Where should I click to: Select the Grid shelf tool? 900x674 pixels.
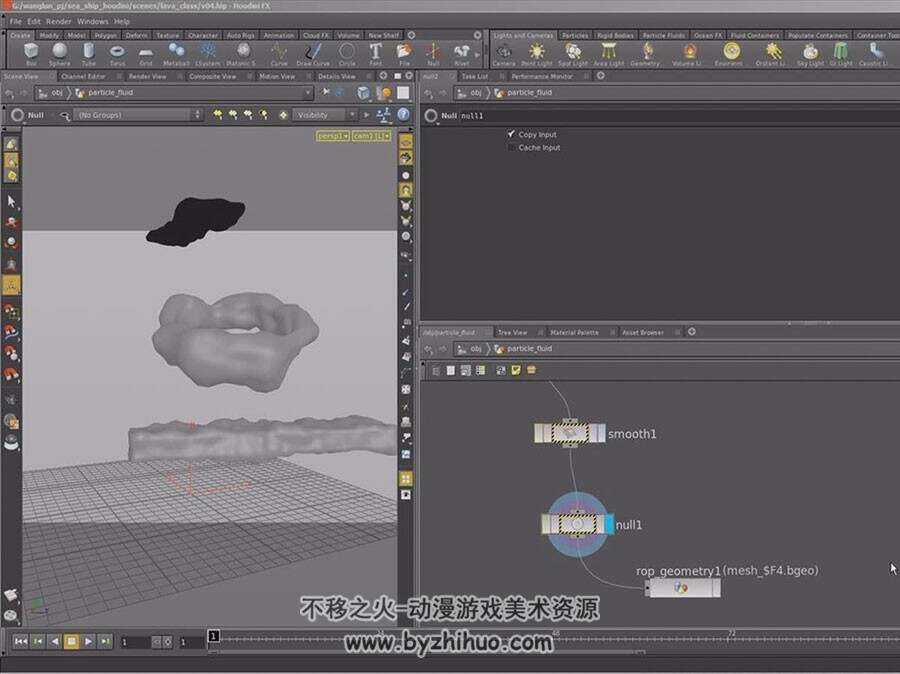coord(146,55)
